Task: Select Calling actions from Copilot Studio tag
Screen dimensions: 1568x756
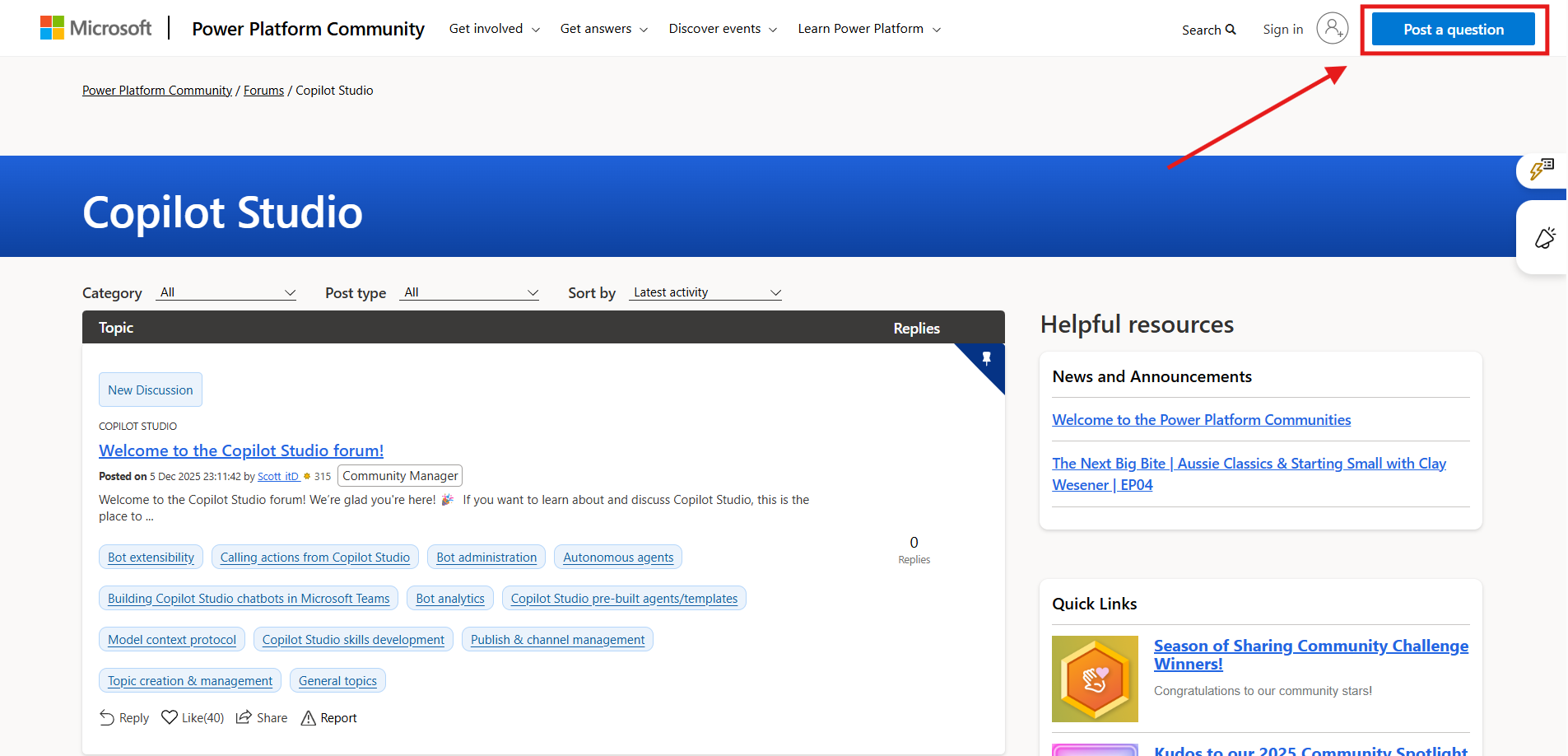Action: point(314,558)
